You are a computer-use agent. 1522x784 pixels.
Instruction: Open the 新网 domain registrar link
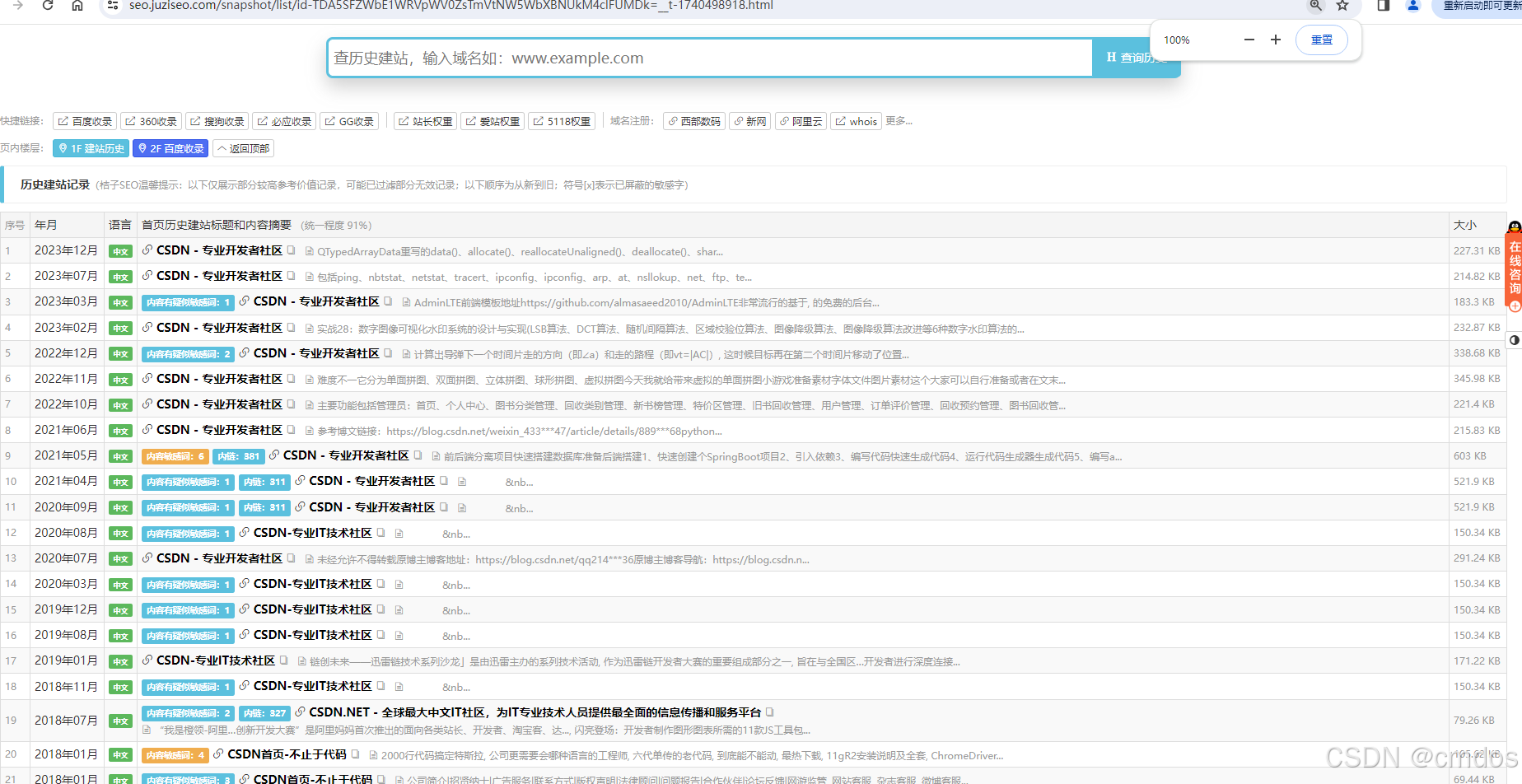coord(750,121)
